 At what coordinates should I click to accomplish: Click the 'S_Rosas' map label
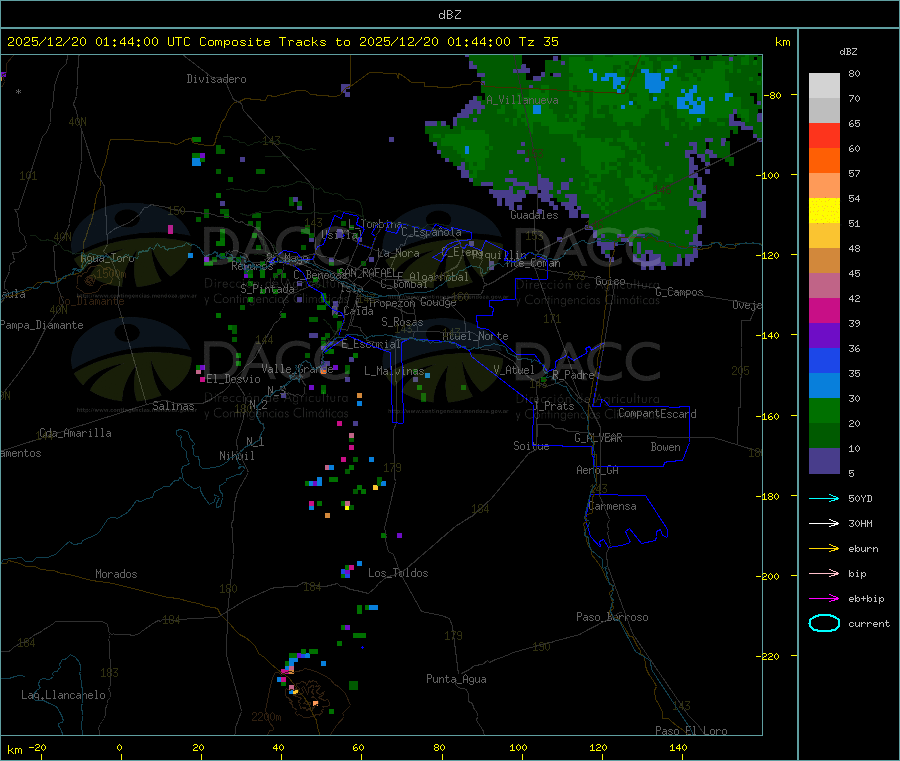pyautogui.click(x=402, y=322)
